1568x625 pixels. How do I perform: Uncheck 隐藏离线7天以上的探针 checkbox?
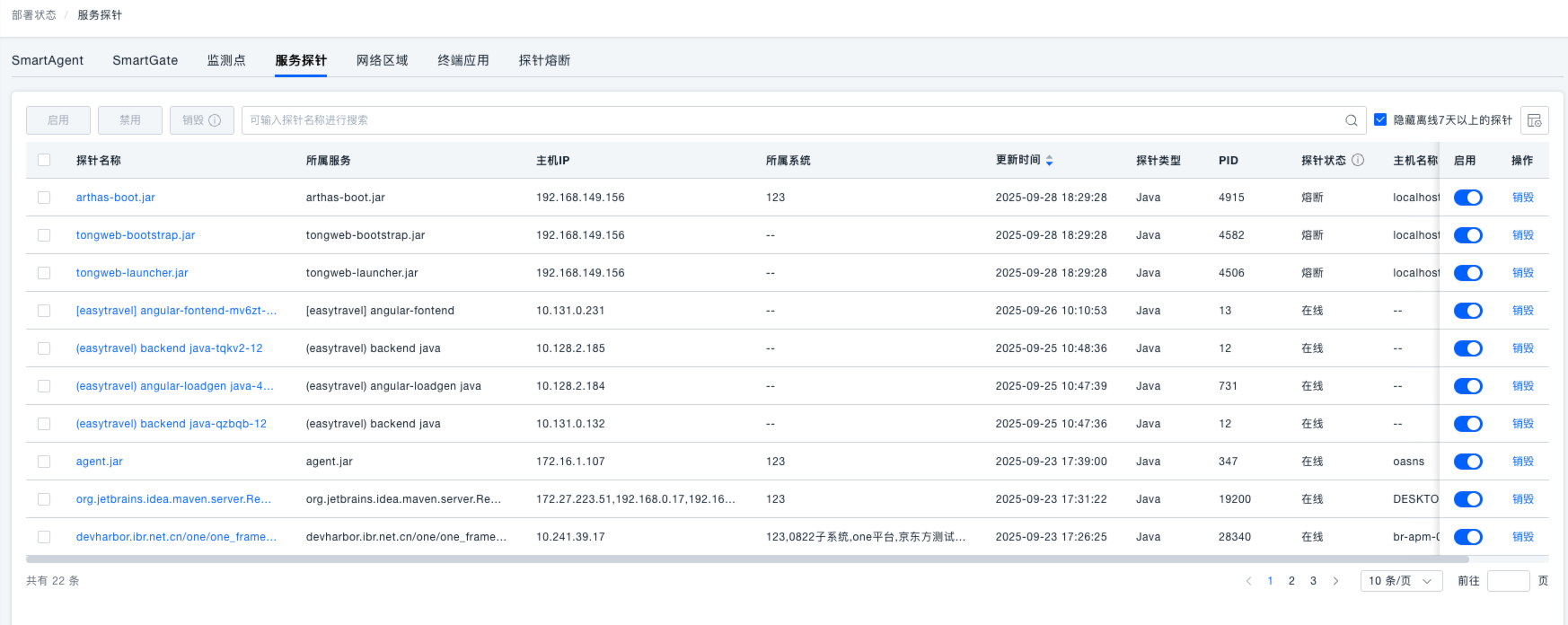click(1380, 119)
